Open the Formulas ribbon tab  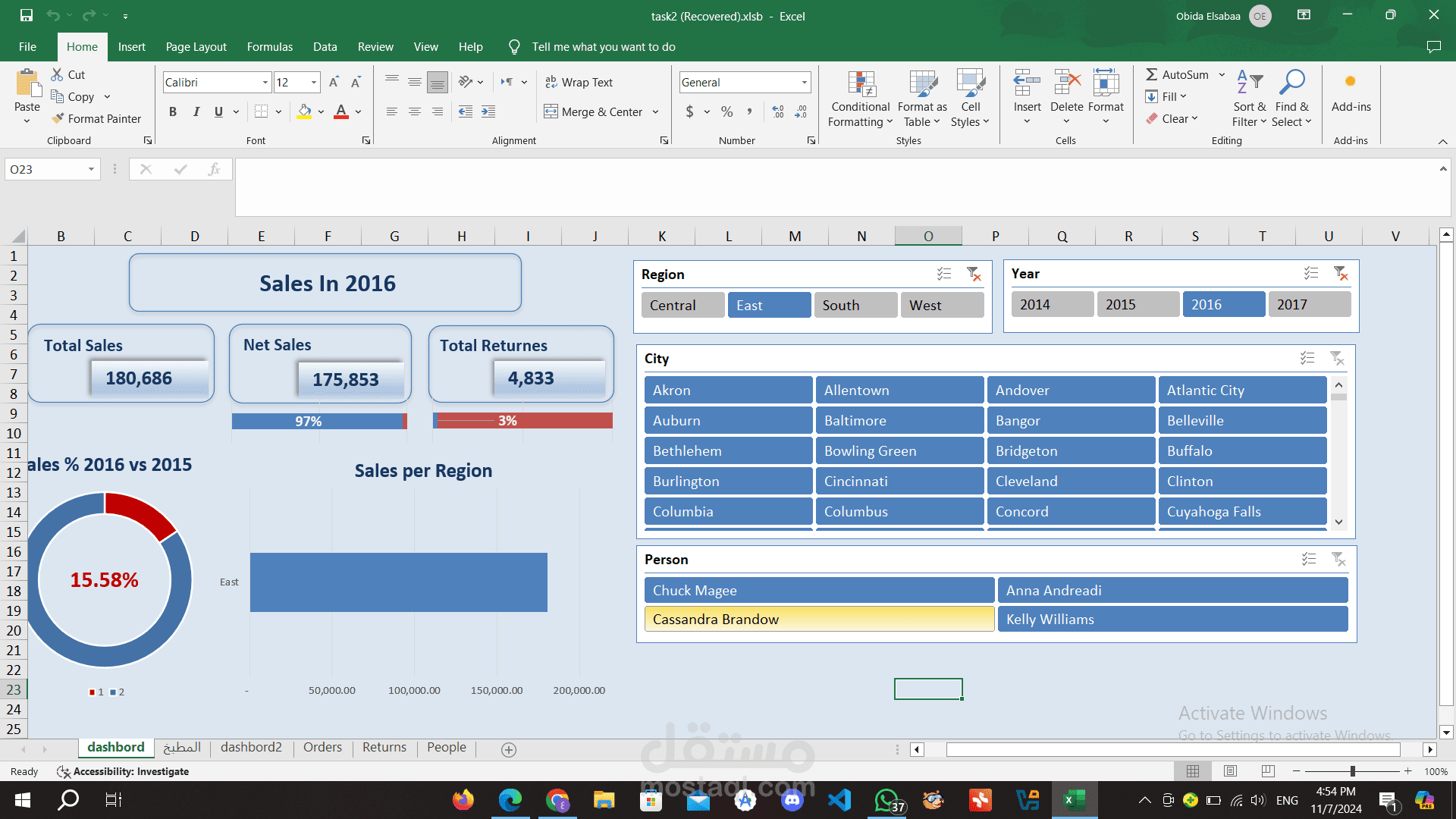(269, 47)
